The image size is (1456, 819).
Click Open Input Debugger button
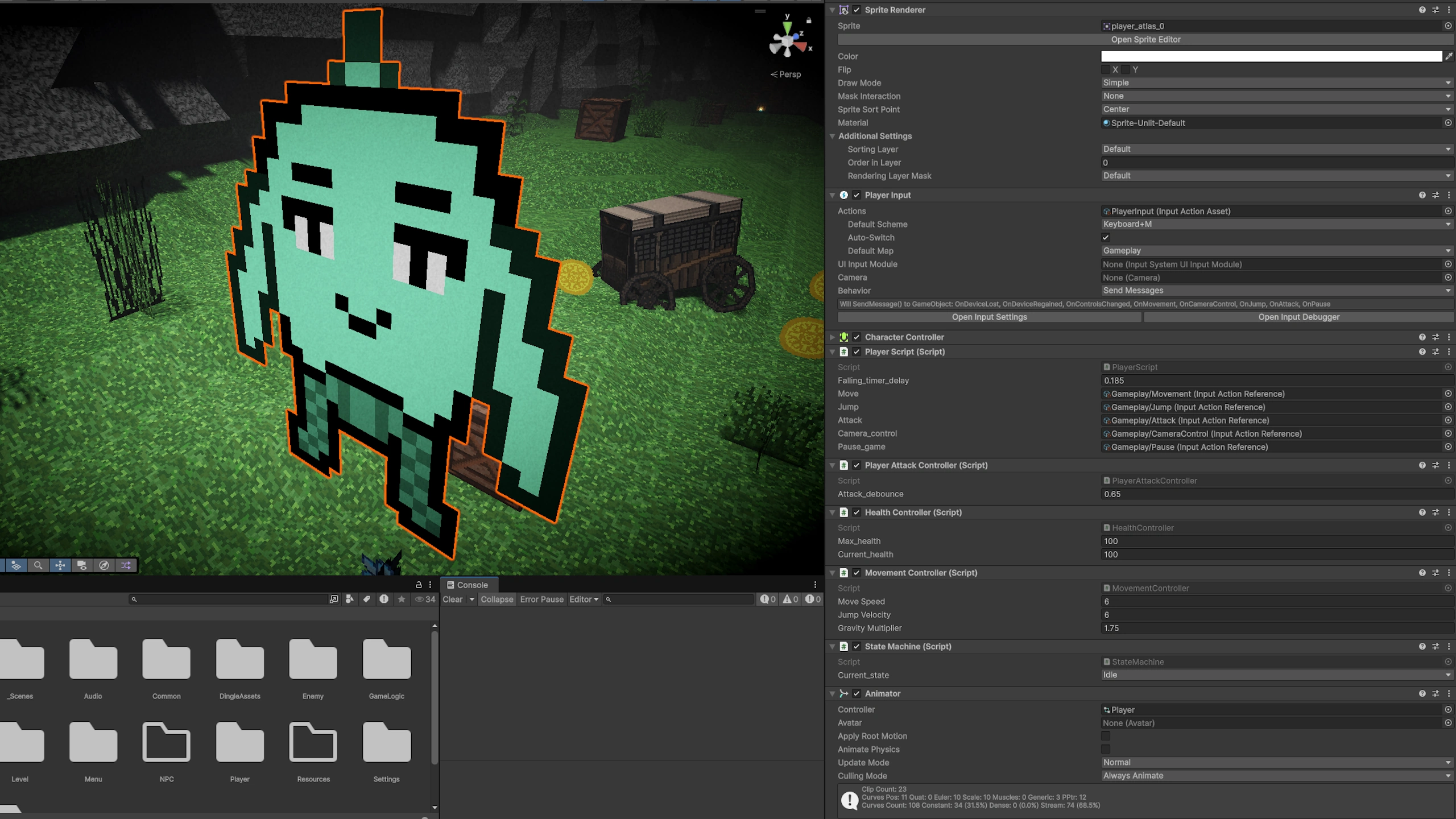point(1298,317)
